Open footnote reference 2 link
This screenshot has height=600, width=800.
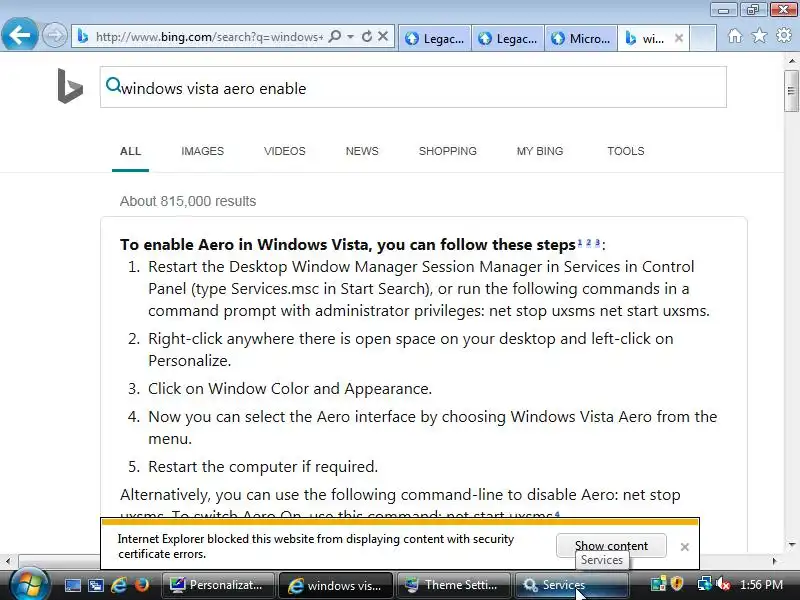tap(589, 243)
